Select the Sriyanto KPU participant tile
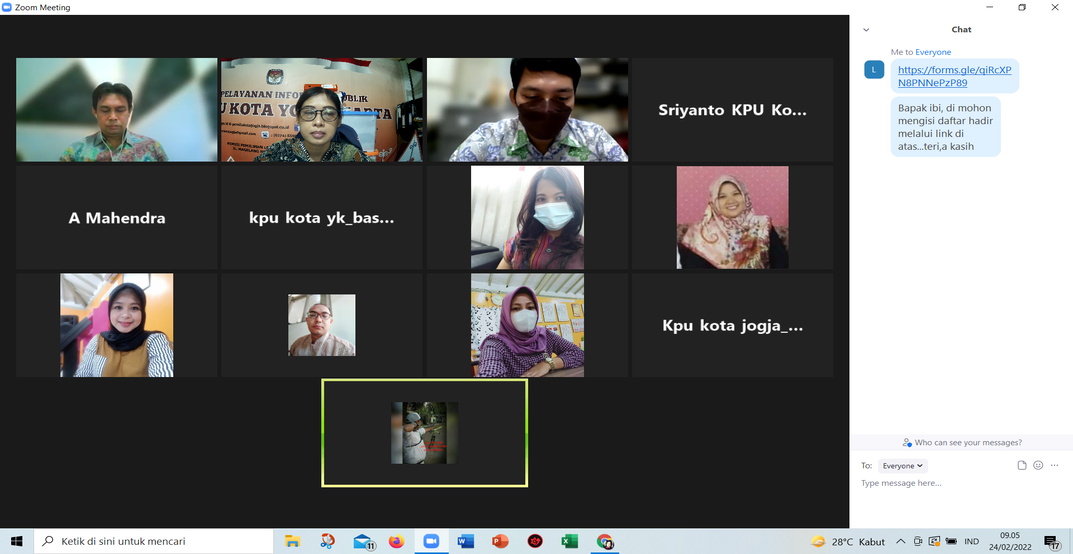Image resolution: width=1073 pixels, height=554 pixels. coord(732,110)
